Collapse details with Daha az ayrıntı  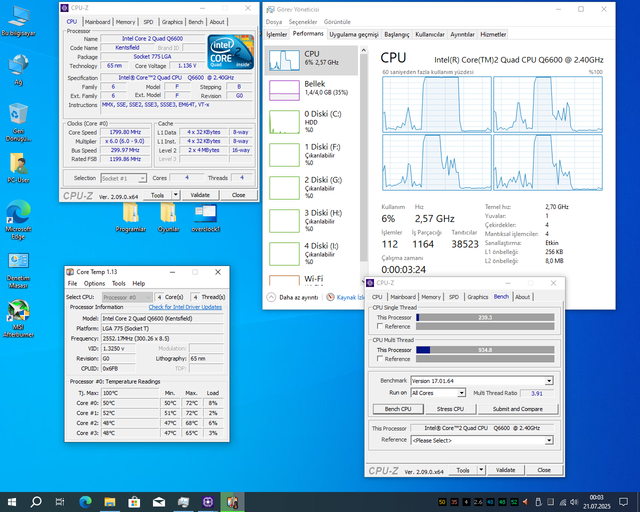click(293, 297)
